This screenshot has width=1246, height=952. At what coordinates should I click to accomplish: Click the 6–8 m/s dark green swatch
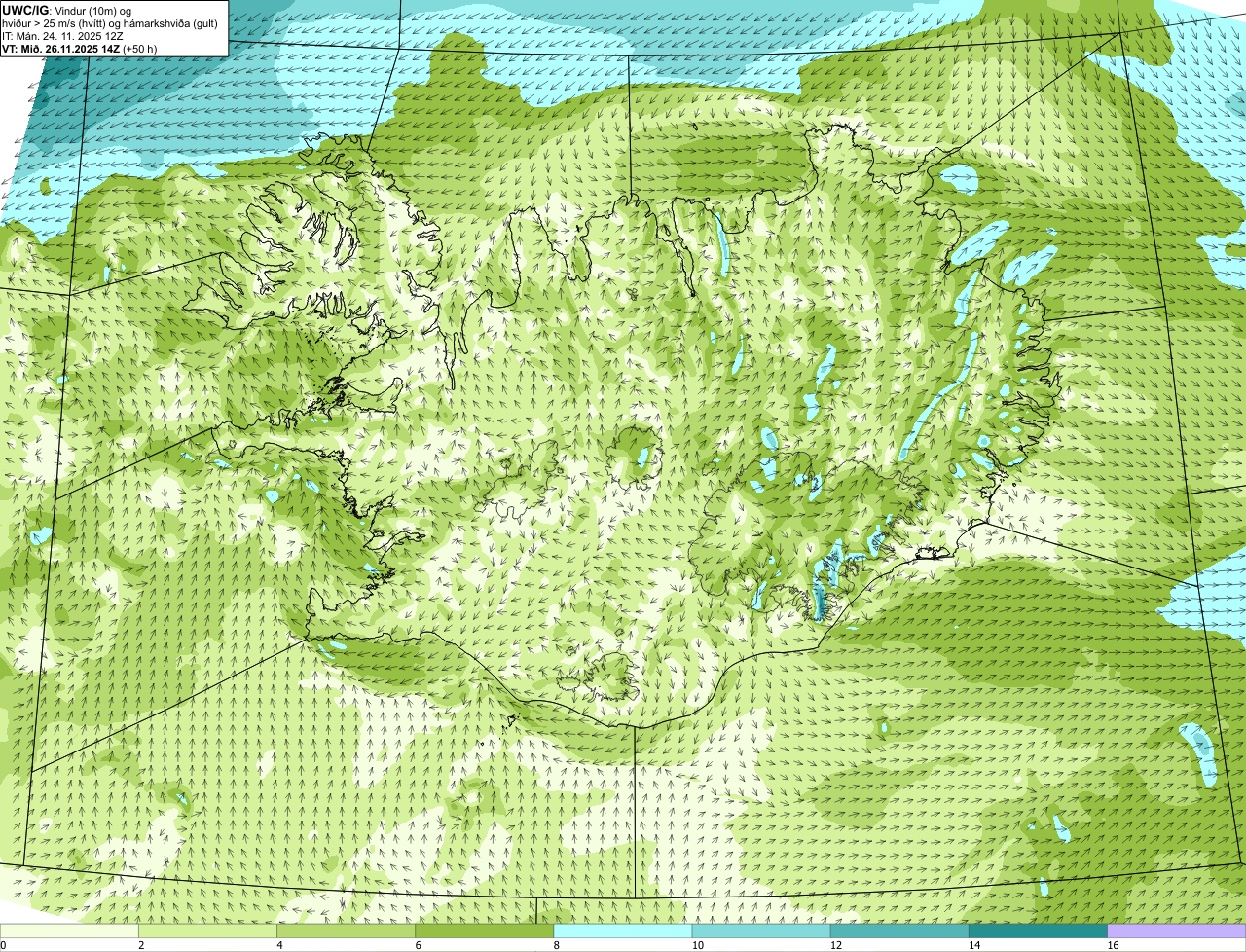[x=484, y=932]
